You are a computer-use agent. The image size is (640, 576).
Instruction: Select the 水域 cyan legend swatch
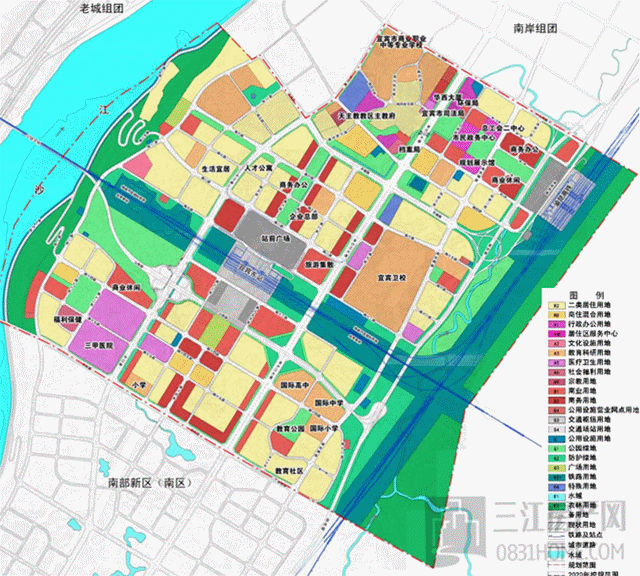click(x=556, y=496)
